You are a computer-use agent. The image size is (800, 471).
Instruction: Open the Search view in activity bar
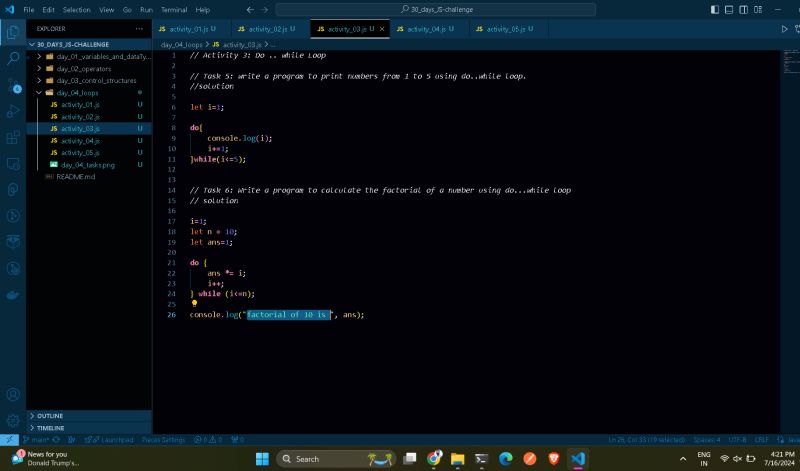13,58
